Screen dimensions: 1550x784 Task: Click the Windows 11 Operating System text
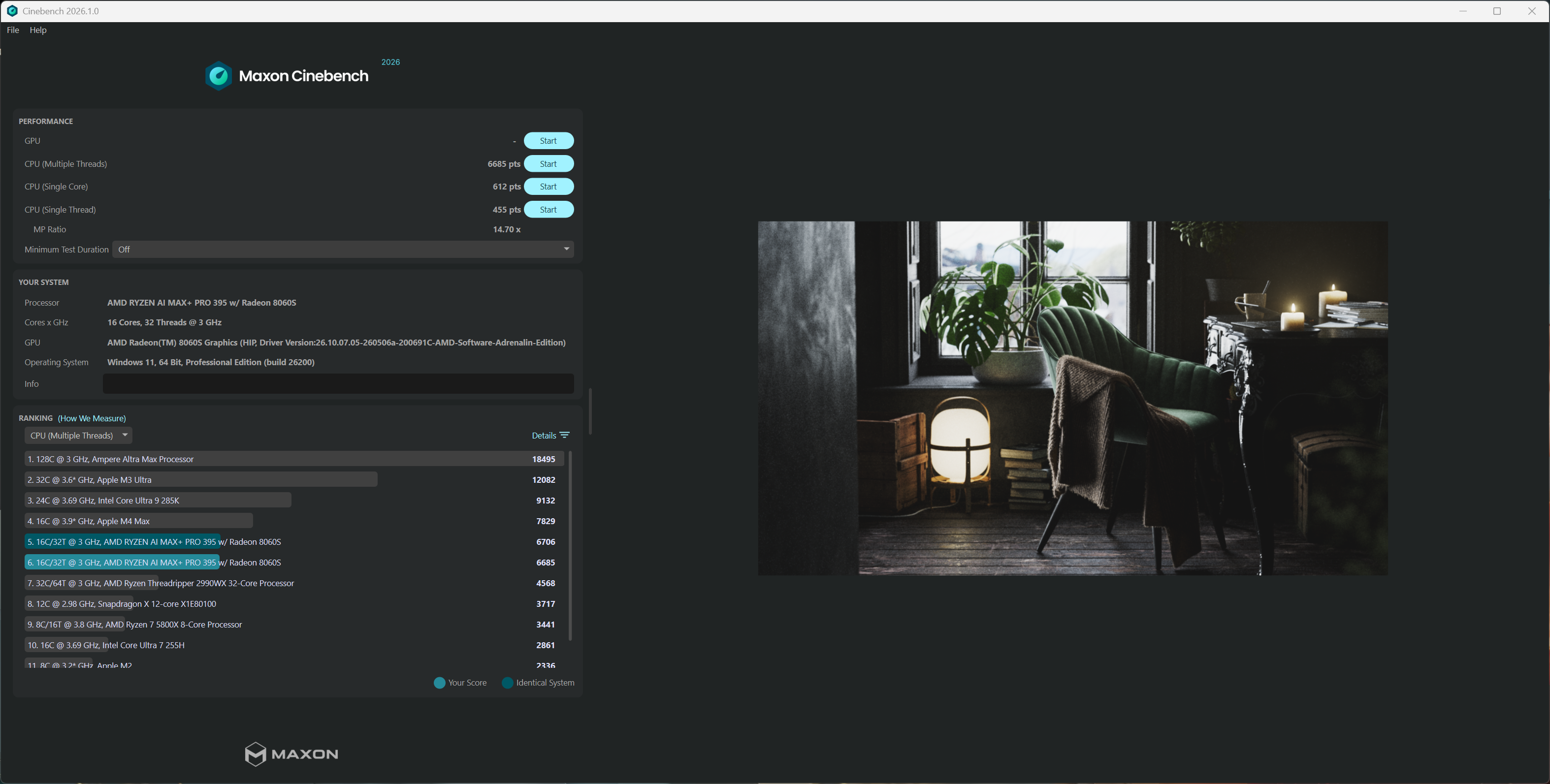pos(211,362)
